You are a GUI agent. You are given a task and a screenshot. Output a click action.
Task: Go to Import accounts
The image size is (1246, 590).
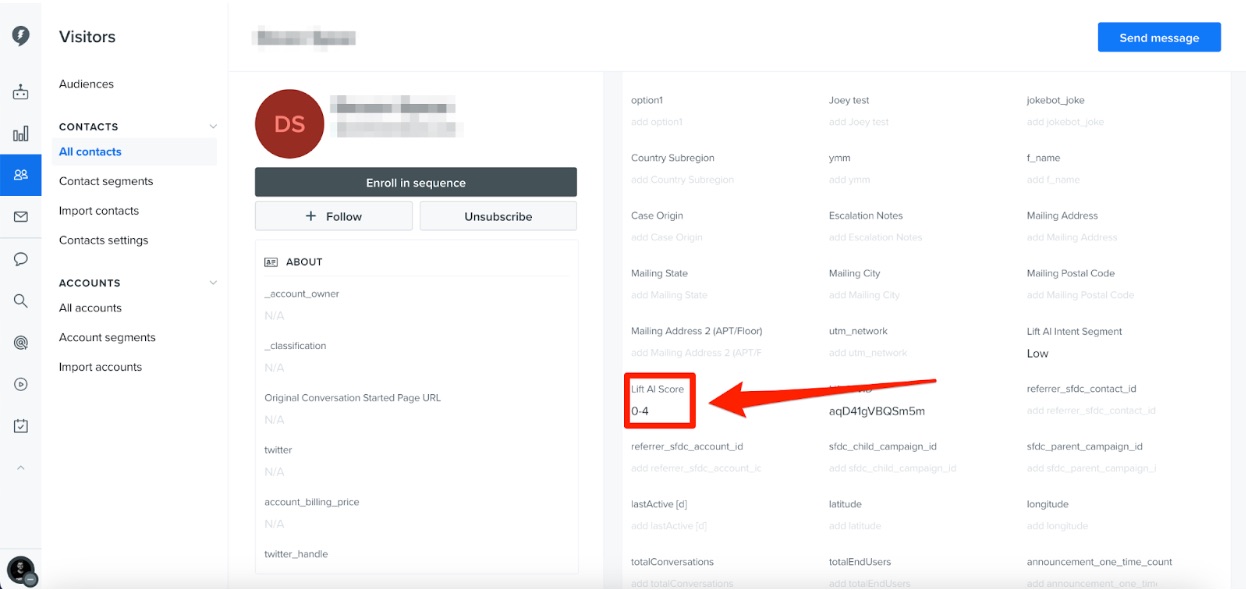tap(100, 367)
